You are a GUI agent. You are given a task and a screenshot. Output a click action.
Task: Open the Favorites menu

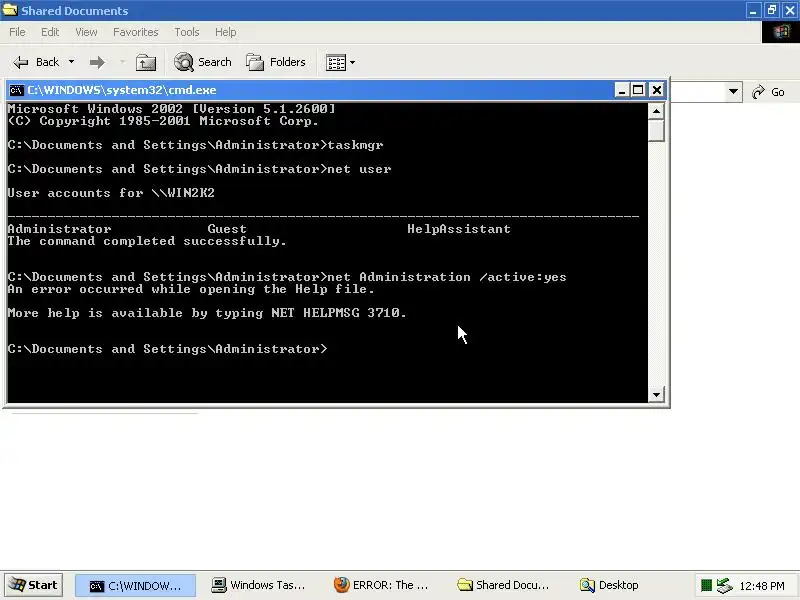(x=136, y=32)
